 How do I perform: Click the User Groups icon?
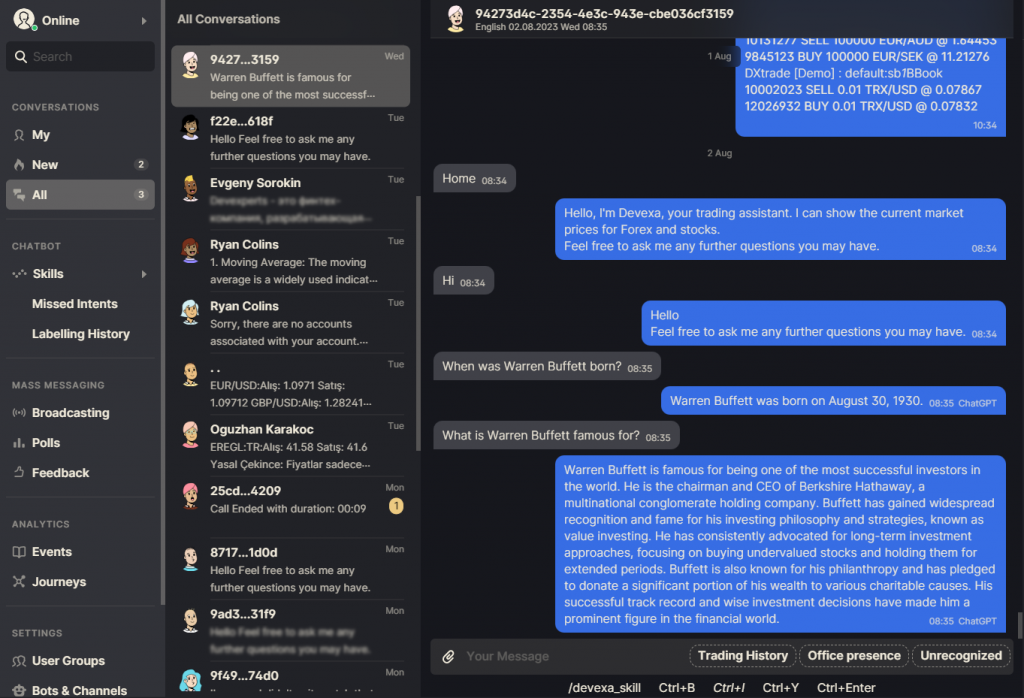pyautogui.click(x=19, y=661)
